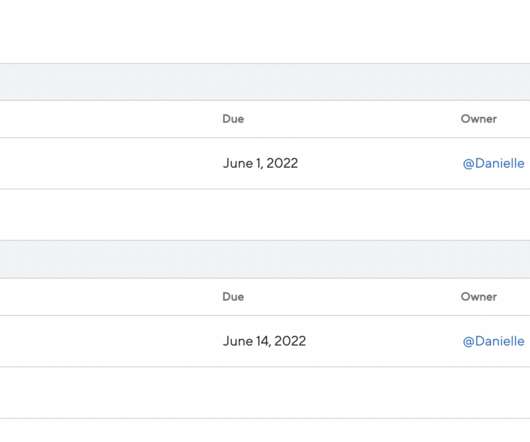Click Due header above June 1, 2022

[233, 119]
